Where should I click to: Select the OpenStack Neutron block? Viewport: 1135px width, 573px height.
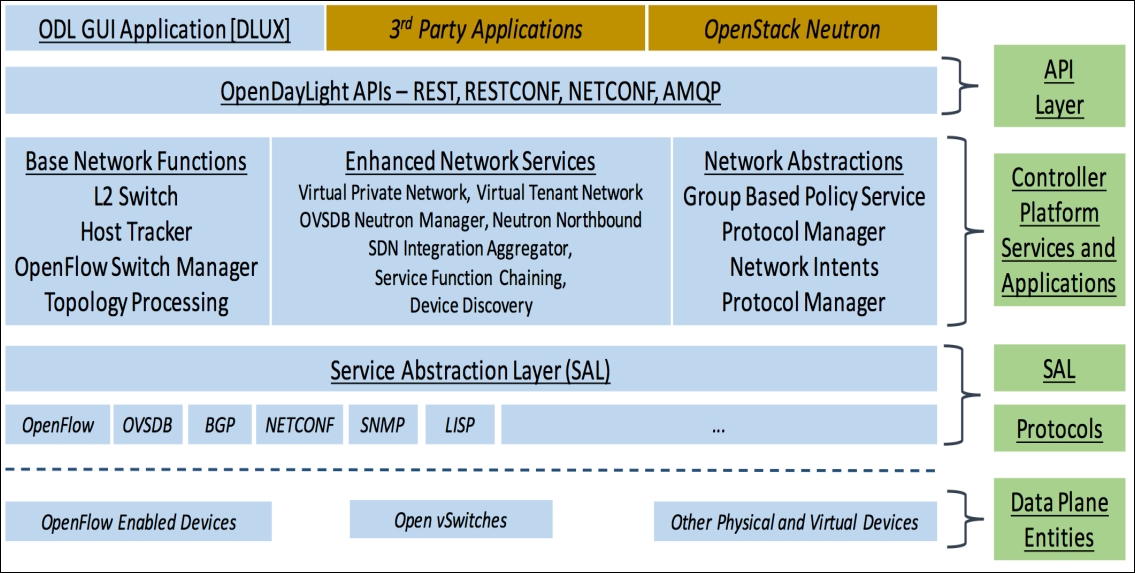coord(792,28)
